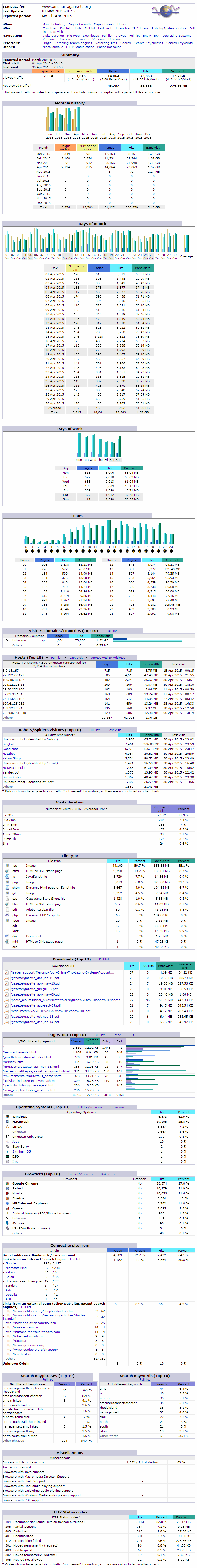Click the Macintosh operating system icon

(7, 1121)
